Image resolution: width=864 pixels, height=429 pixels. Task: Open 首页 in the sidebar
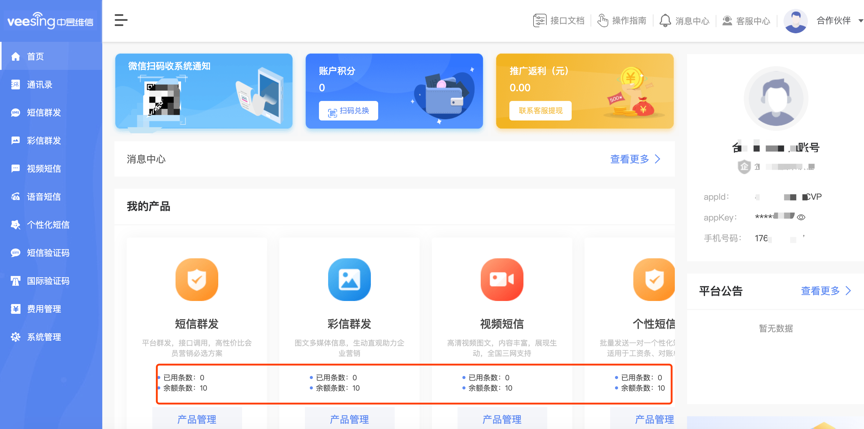51,56
